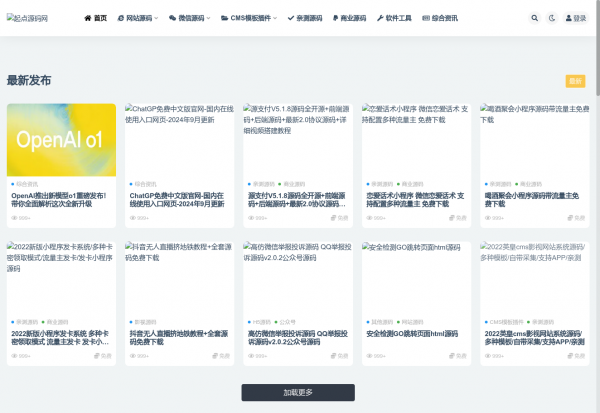Click eye views icon on 安全检测GO card
Viewport: 600px width, 413px height.
(x=369, y=356)
